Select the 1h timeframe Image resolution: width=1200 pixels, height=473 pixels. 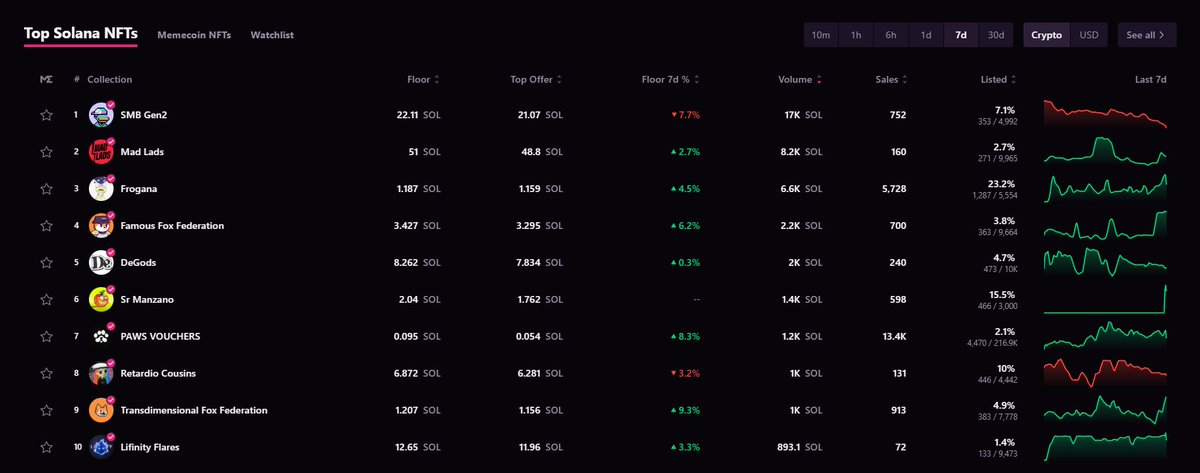point(856,35)
